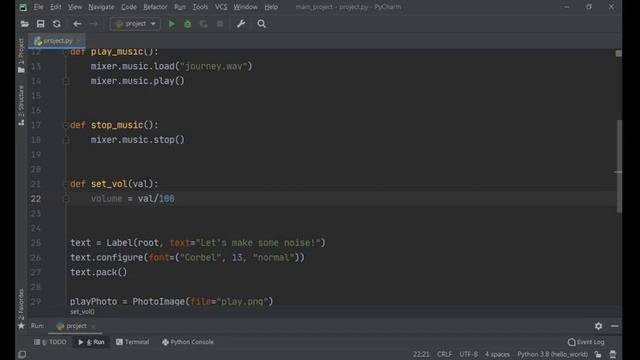
Task: Click the Save All disk icon
Action: [40, 24]
